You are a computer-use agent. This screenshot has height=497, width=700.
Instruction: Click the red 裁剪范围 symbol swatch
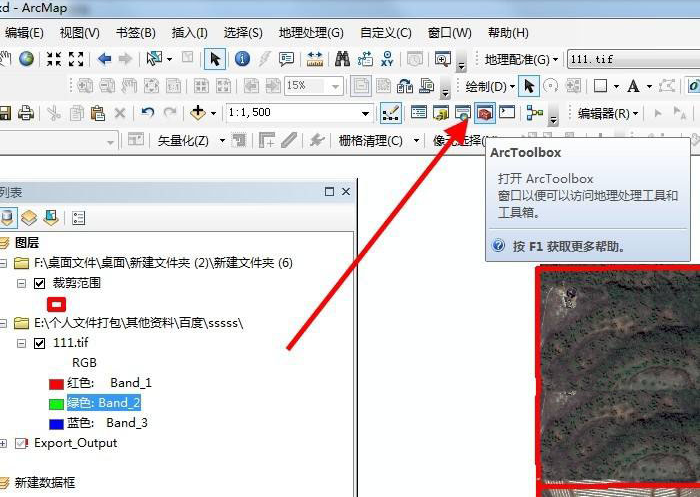click(x=56, y=305)
